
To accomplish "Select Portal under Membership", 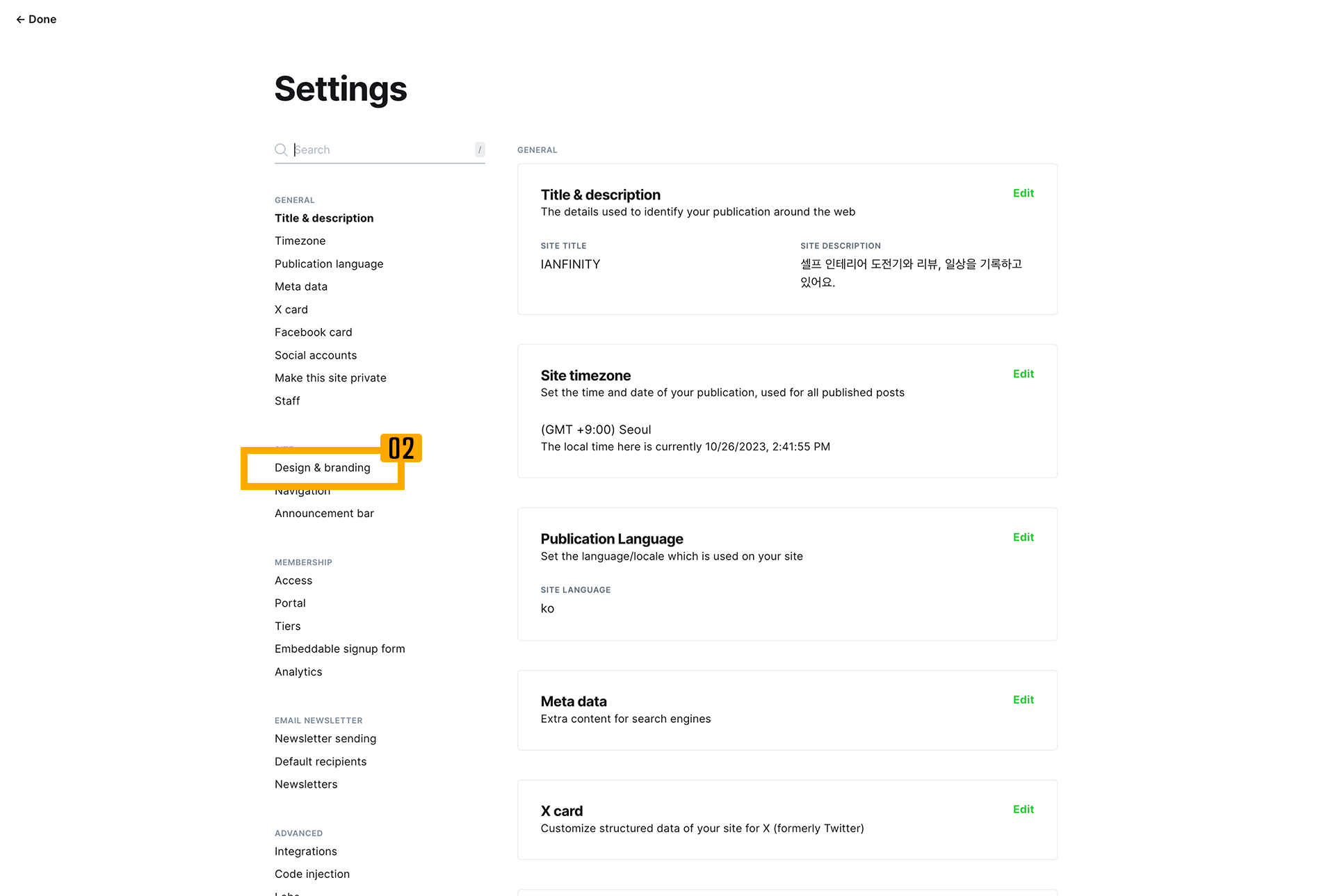I will [290, 603].
